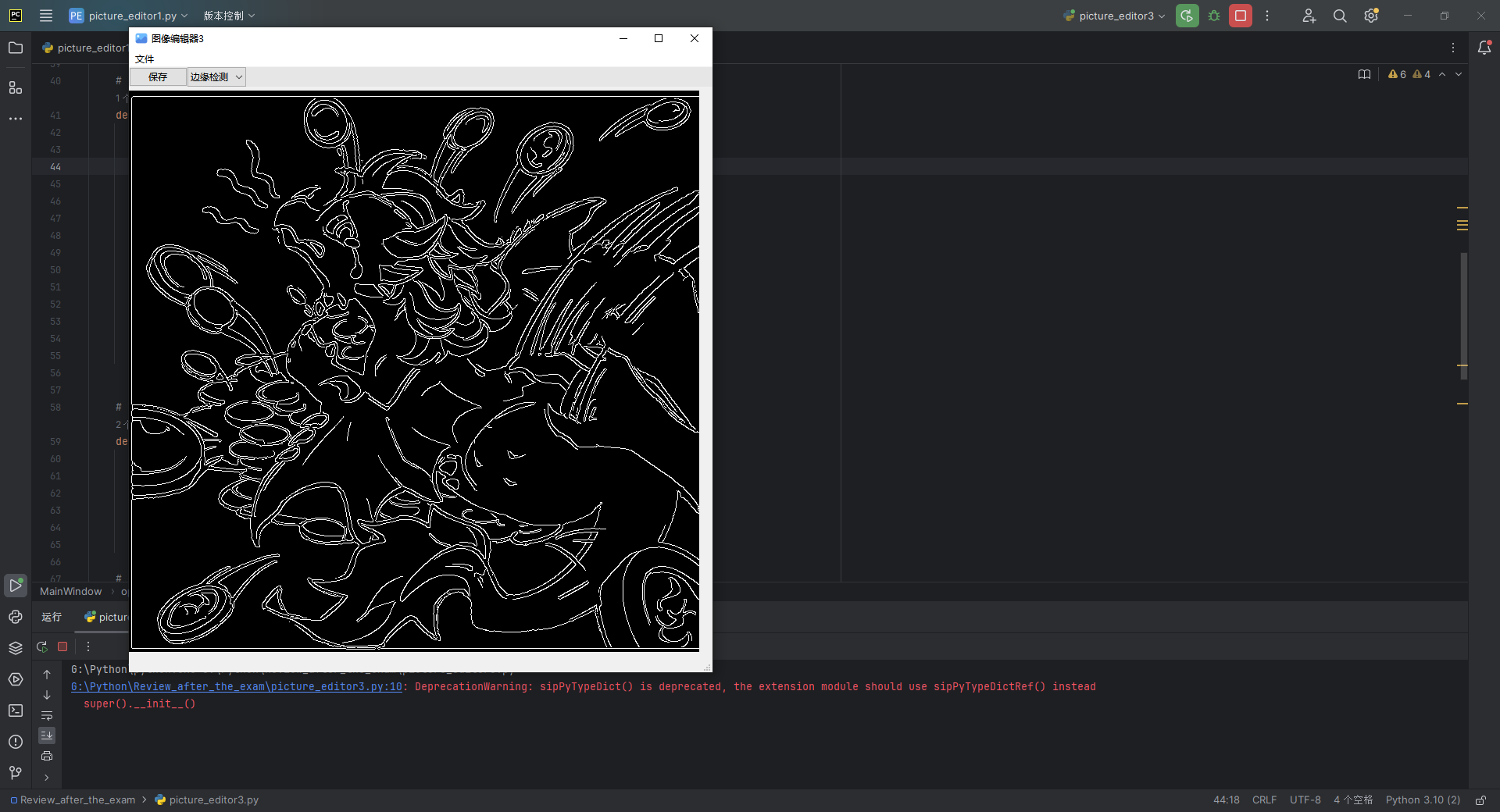The image size is (1500, 812).
Task: Minimize the 图像编辑器3 window
Action: point(623,38)
